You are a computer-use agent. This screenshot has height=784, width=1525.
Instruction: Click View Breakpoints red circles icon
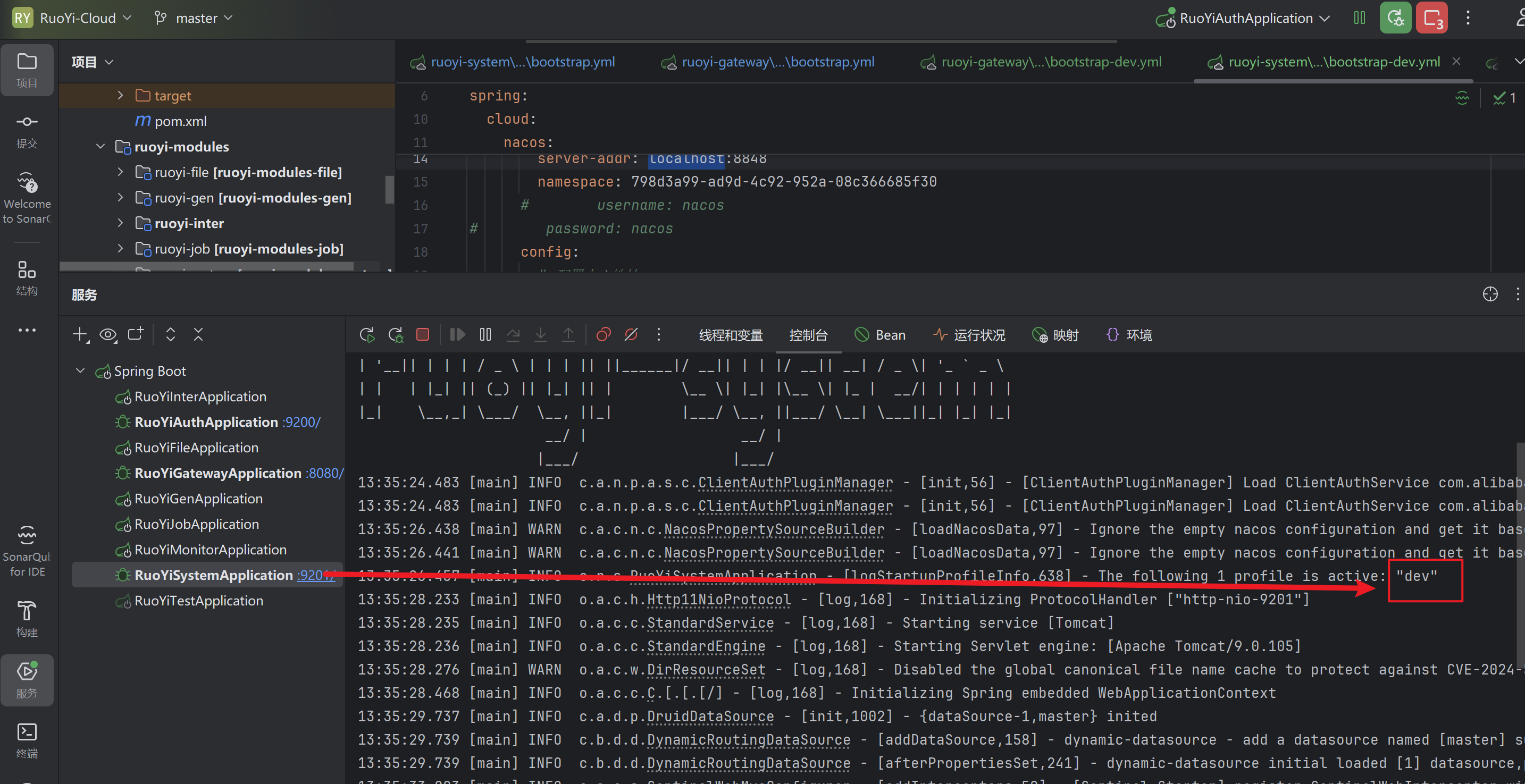click(604, 335)
